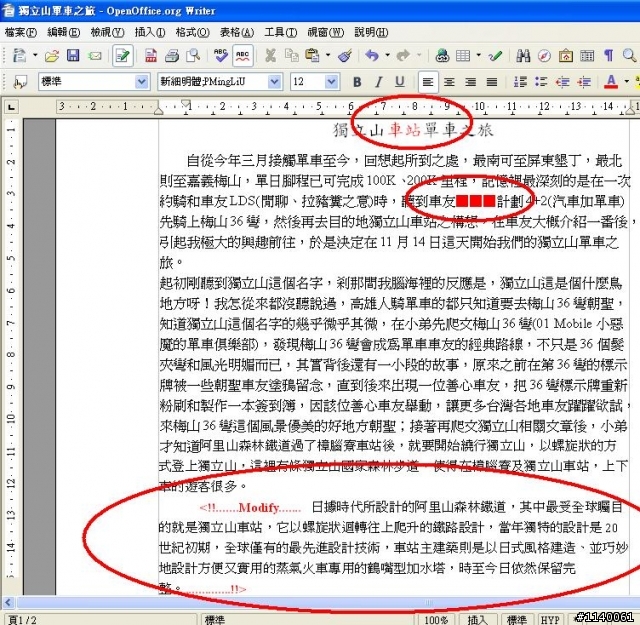Screen dimensions: 640x625
Task: Open the New document dropdown arrow
Action: [x=35, y=55]
